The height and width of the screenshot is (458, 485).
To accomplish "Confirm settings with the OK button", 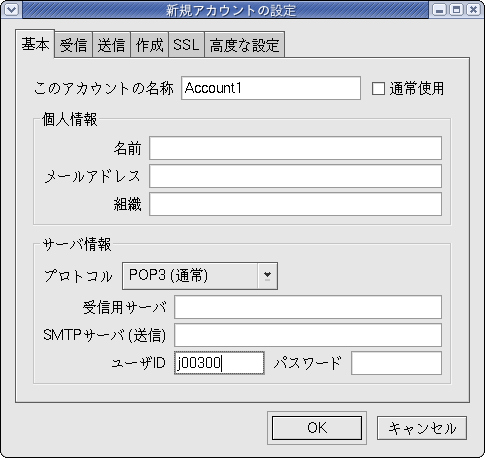I will (317, 428).
